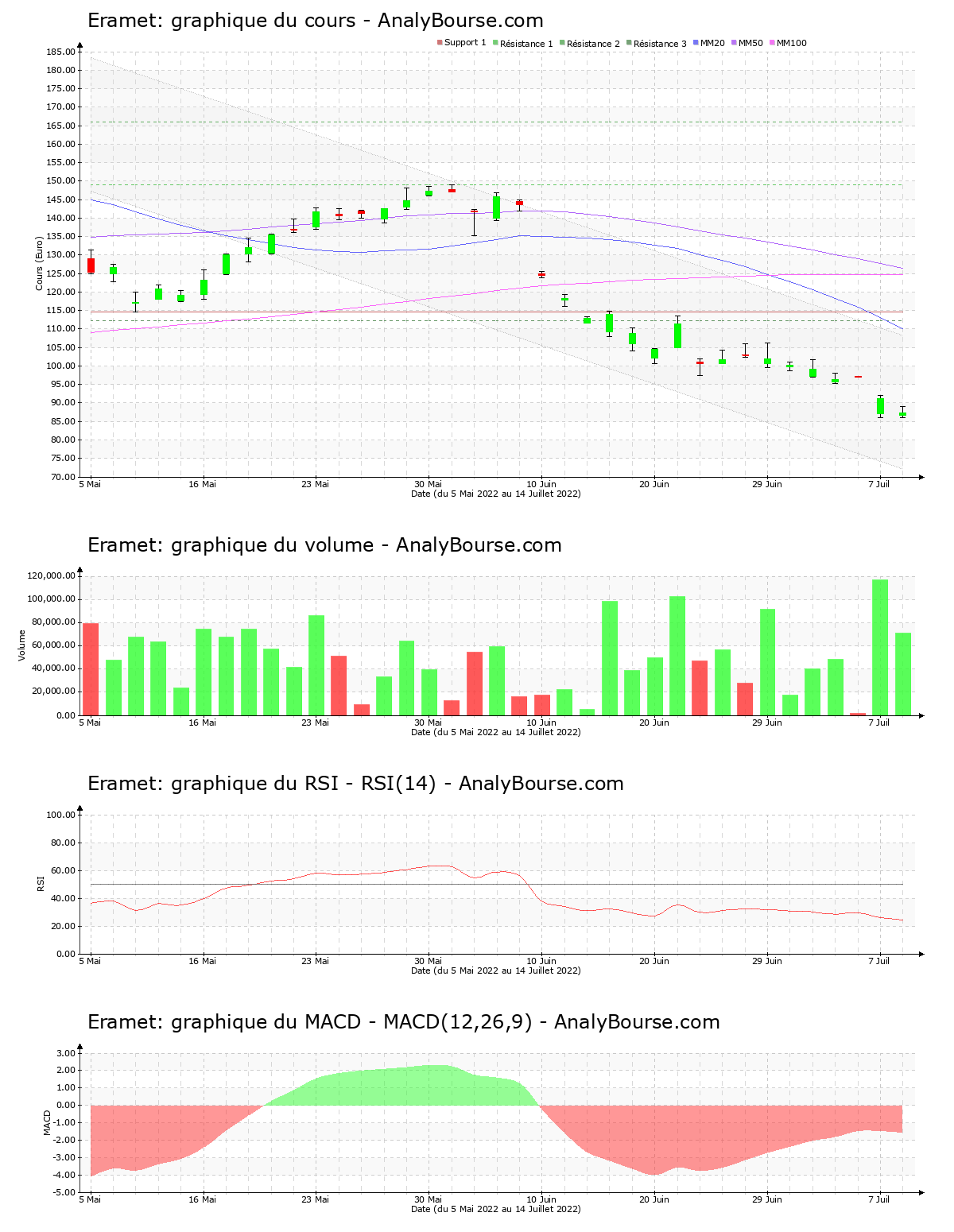Click the first red candlestick at 5 Mai
The image size is (954, 1232).
coord(91,265)
